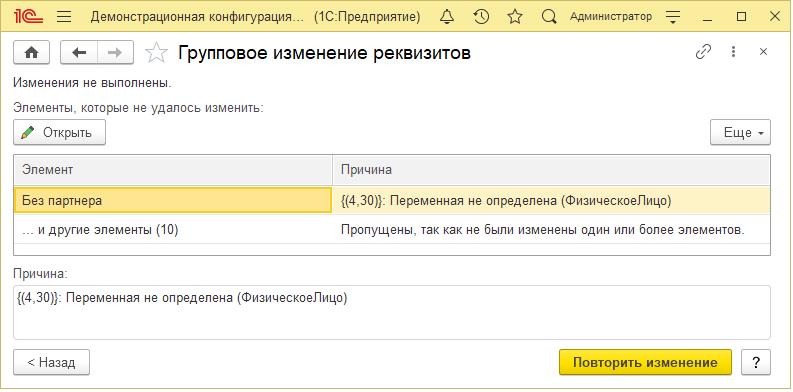
Task: Go to home page
Action: coord(31,52)
